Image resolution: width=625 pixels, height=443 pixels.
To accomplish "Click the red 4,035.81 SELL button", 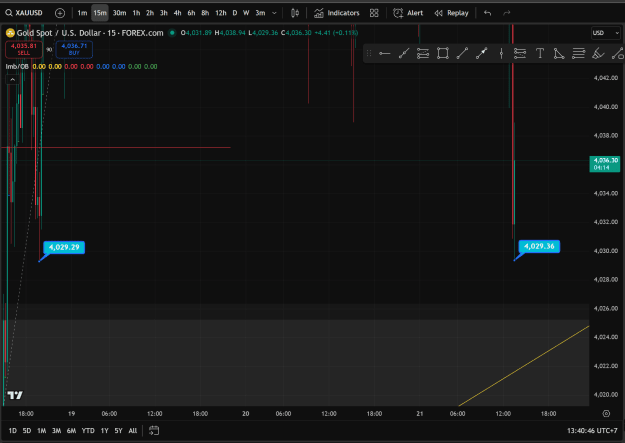I will click(x=24, y=49).
